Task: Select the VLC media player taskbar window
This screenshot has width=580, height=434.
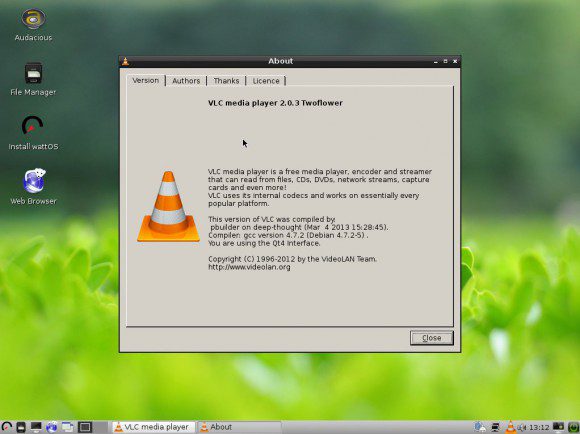Action: (154, 427)
